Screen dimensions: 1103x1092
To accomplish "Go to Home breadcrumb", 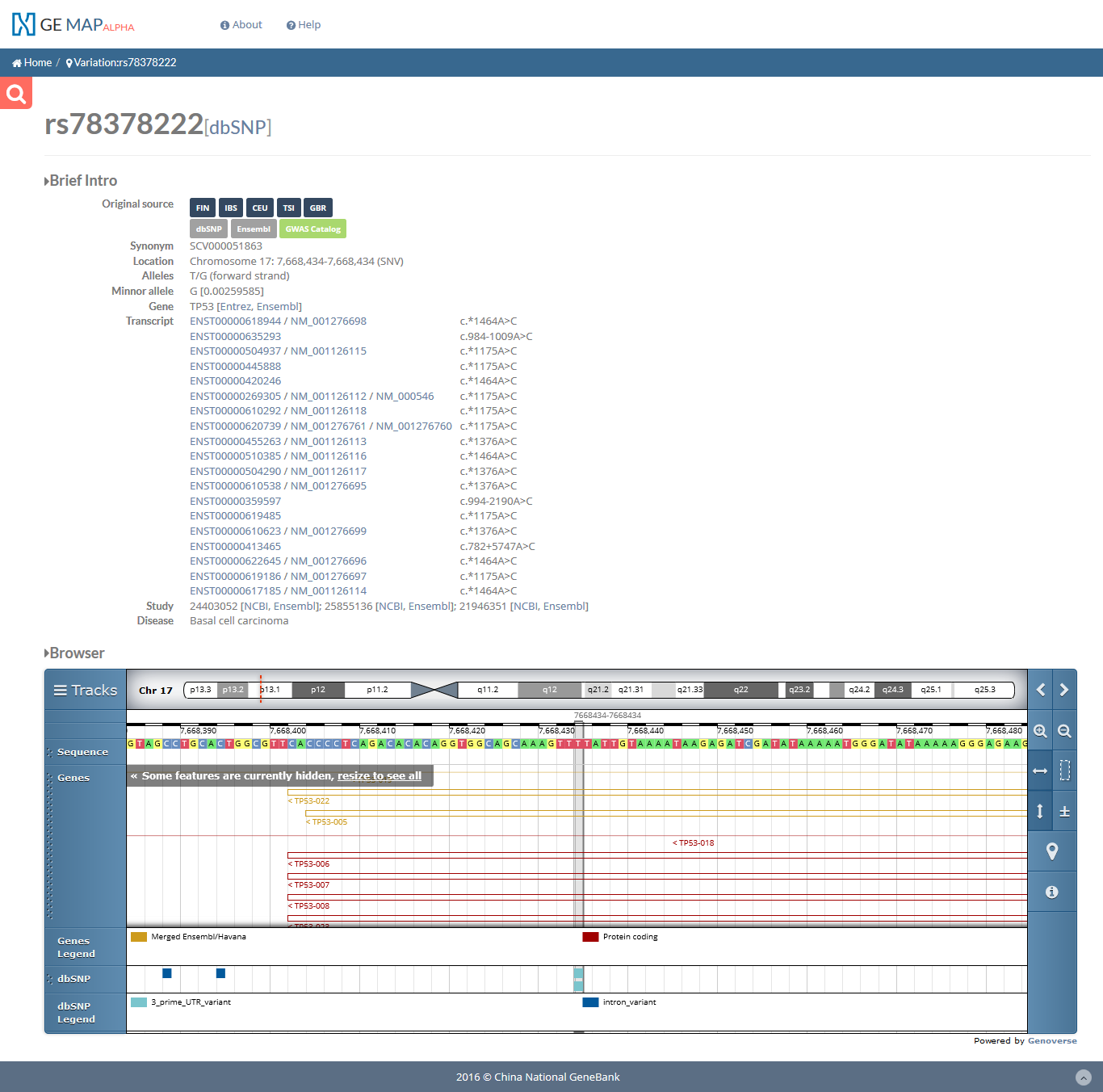I will click(31, 63).
